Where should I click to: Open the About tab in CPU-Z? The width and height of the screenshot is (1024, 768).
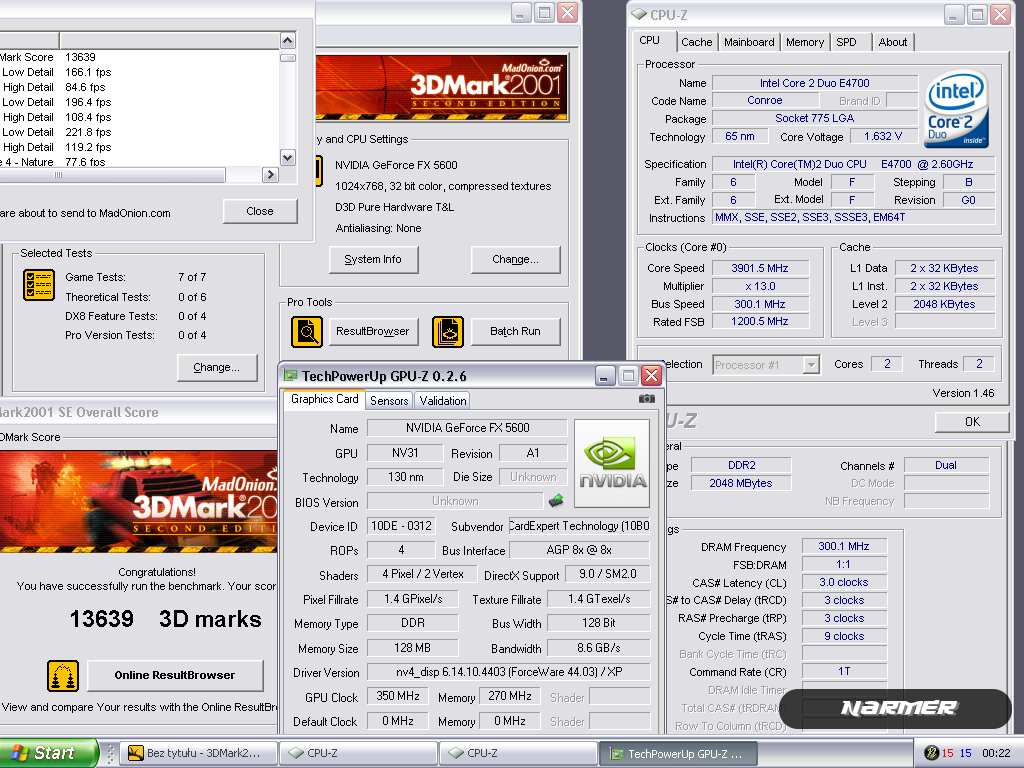(x=893, y=42)
